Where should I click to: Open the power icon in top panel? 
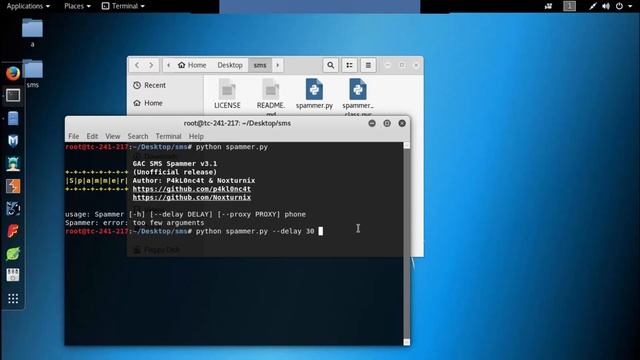pyautogui.click(x=620, y=6)
